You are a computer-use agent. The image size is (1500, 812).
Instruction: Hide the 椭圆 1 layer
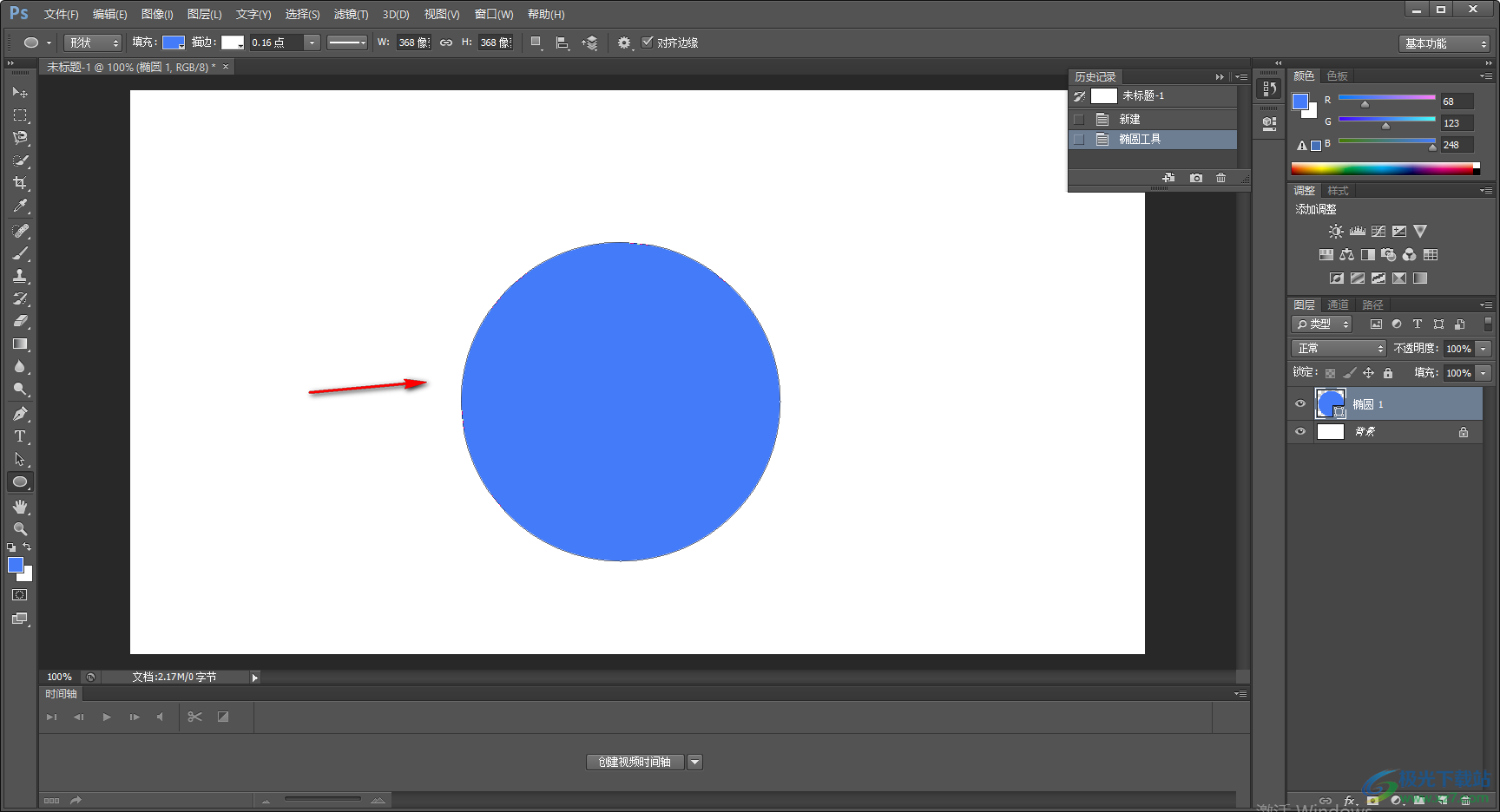click(x=1300, y=403)
